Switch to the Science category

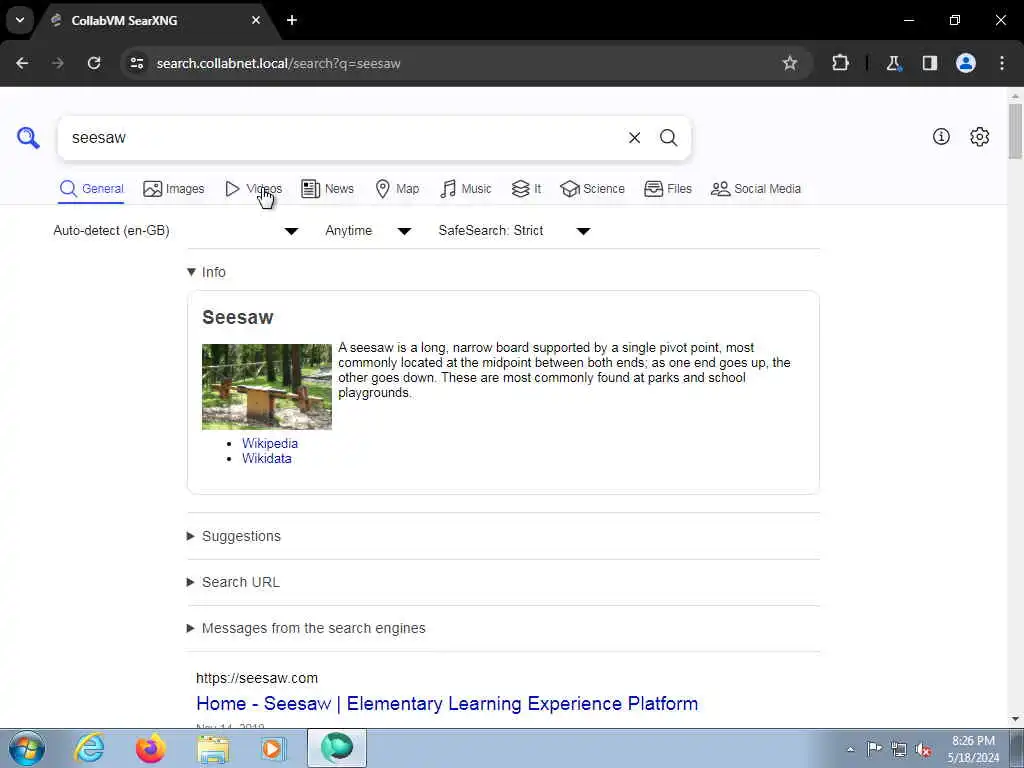coord(592,189)
